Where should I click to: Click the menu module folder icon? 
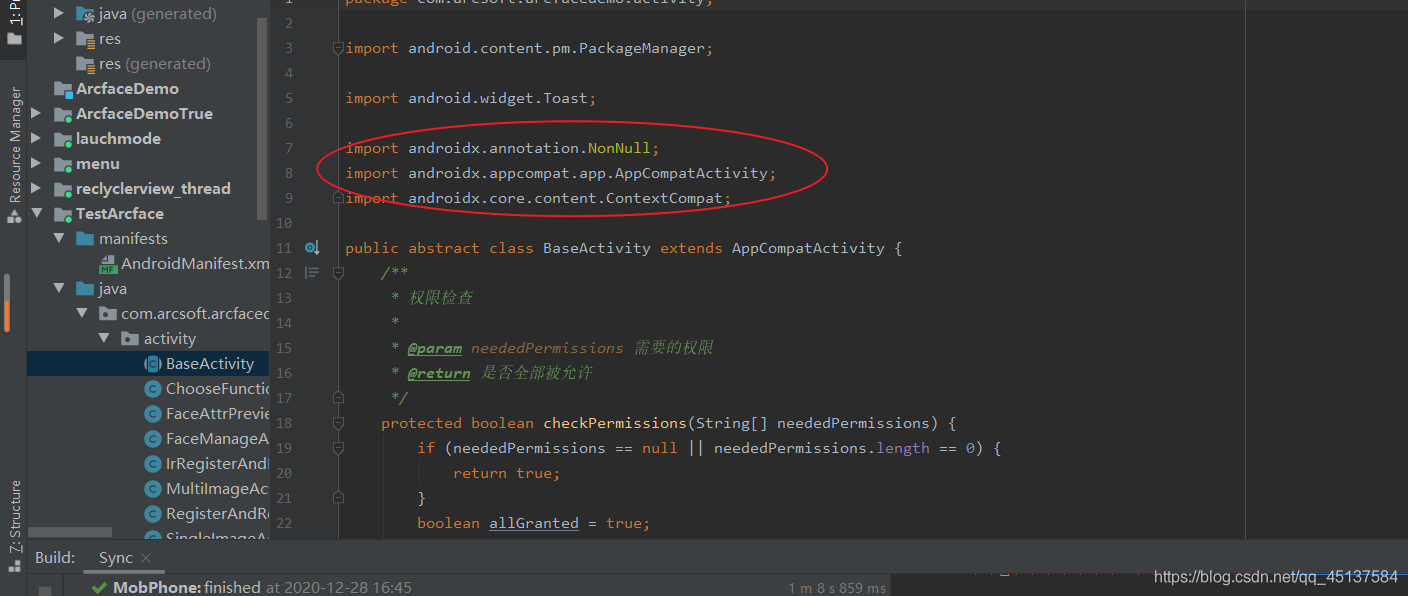(x=63, y=164)
